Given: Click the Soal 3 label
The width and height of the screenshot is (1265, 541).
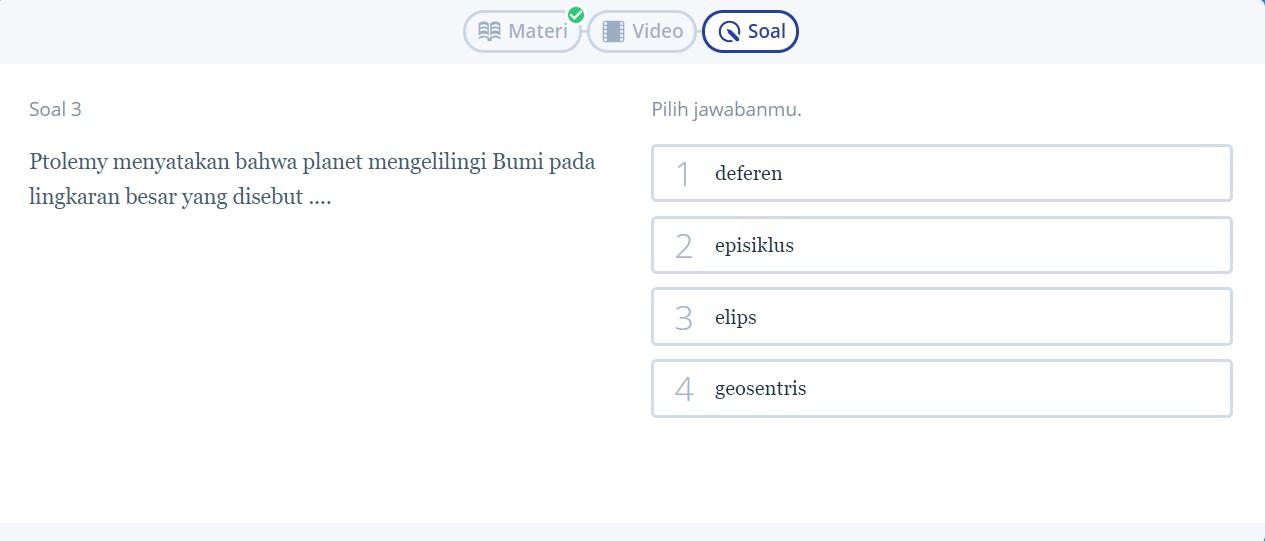Looking at the screenshot, I should [55, 109].
